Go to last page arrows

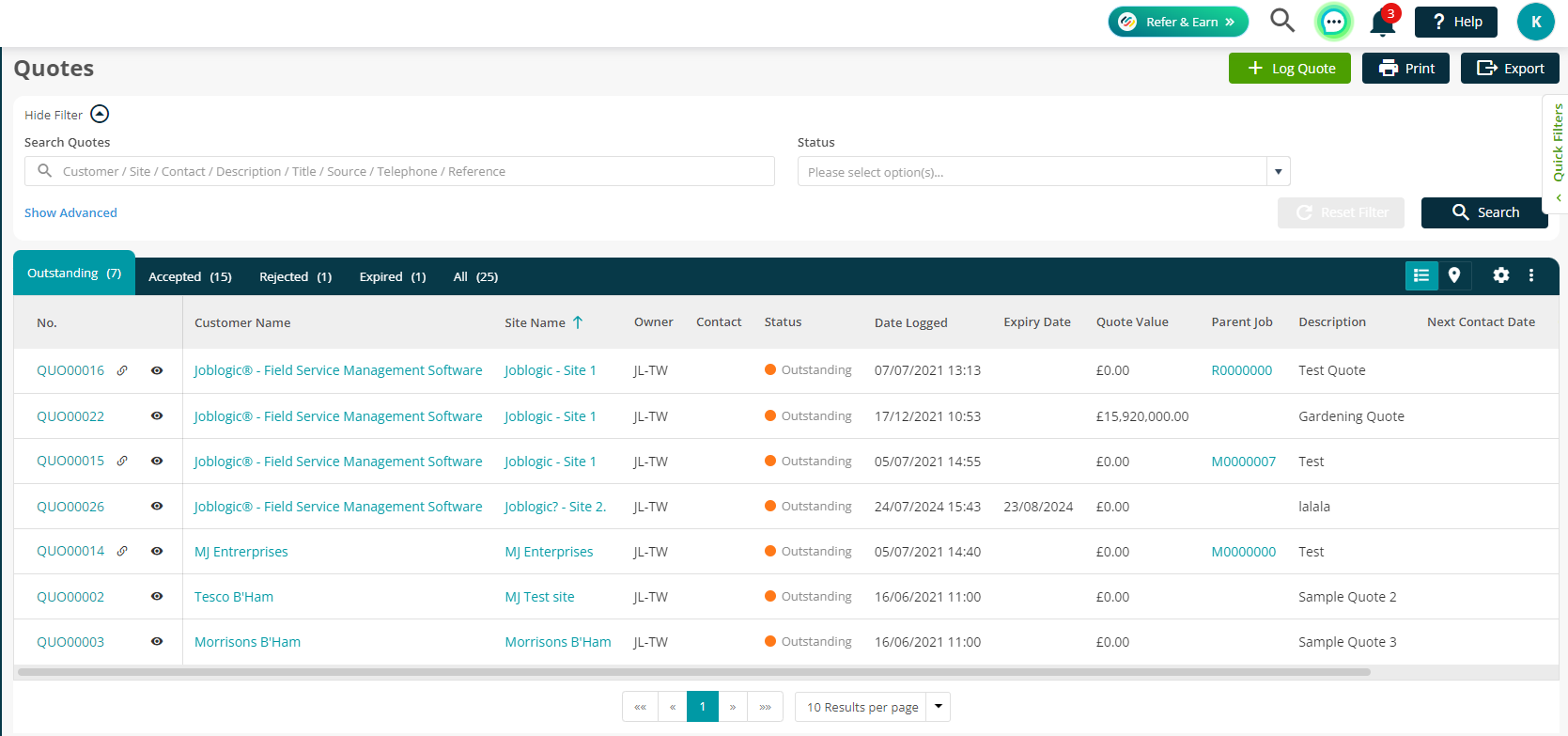[x=766, y=707]
